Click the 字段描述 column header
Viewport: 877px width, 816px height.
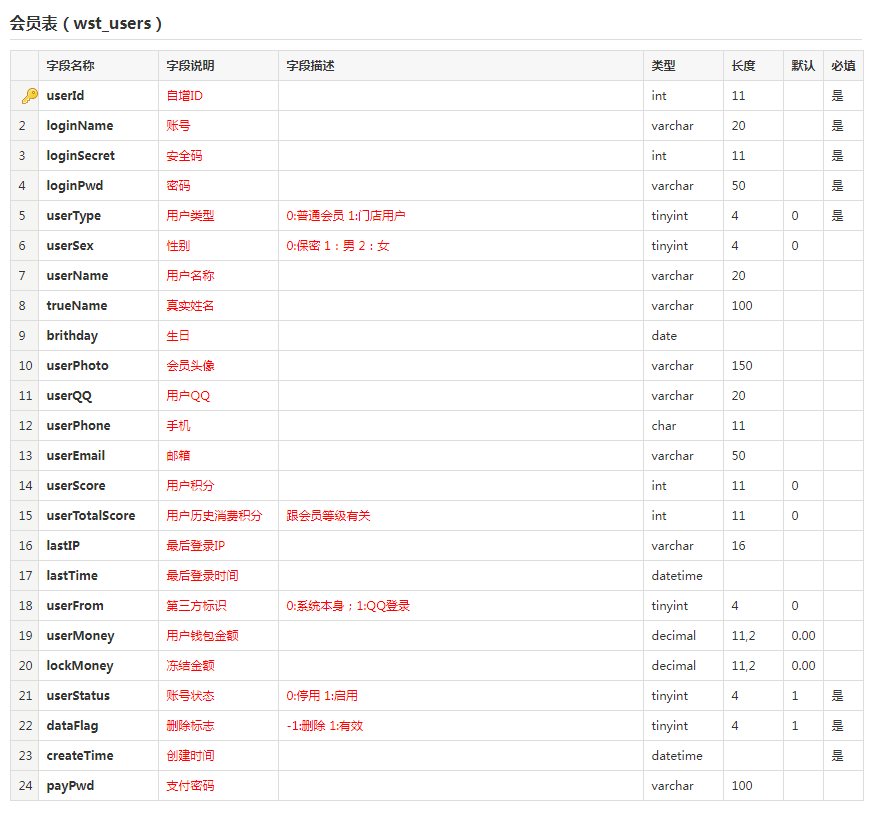pyautogui.click(x=310, y=66)
